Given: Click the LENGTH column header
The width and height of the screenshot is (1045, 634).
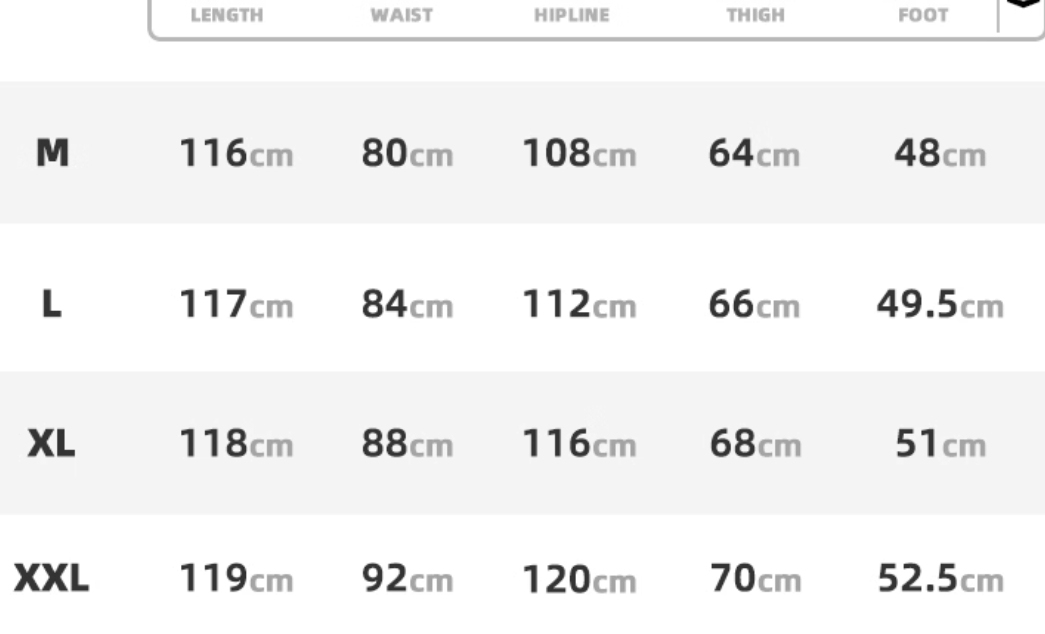Looking at the screenshot, I should click(227, 15).
